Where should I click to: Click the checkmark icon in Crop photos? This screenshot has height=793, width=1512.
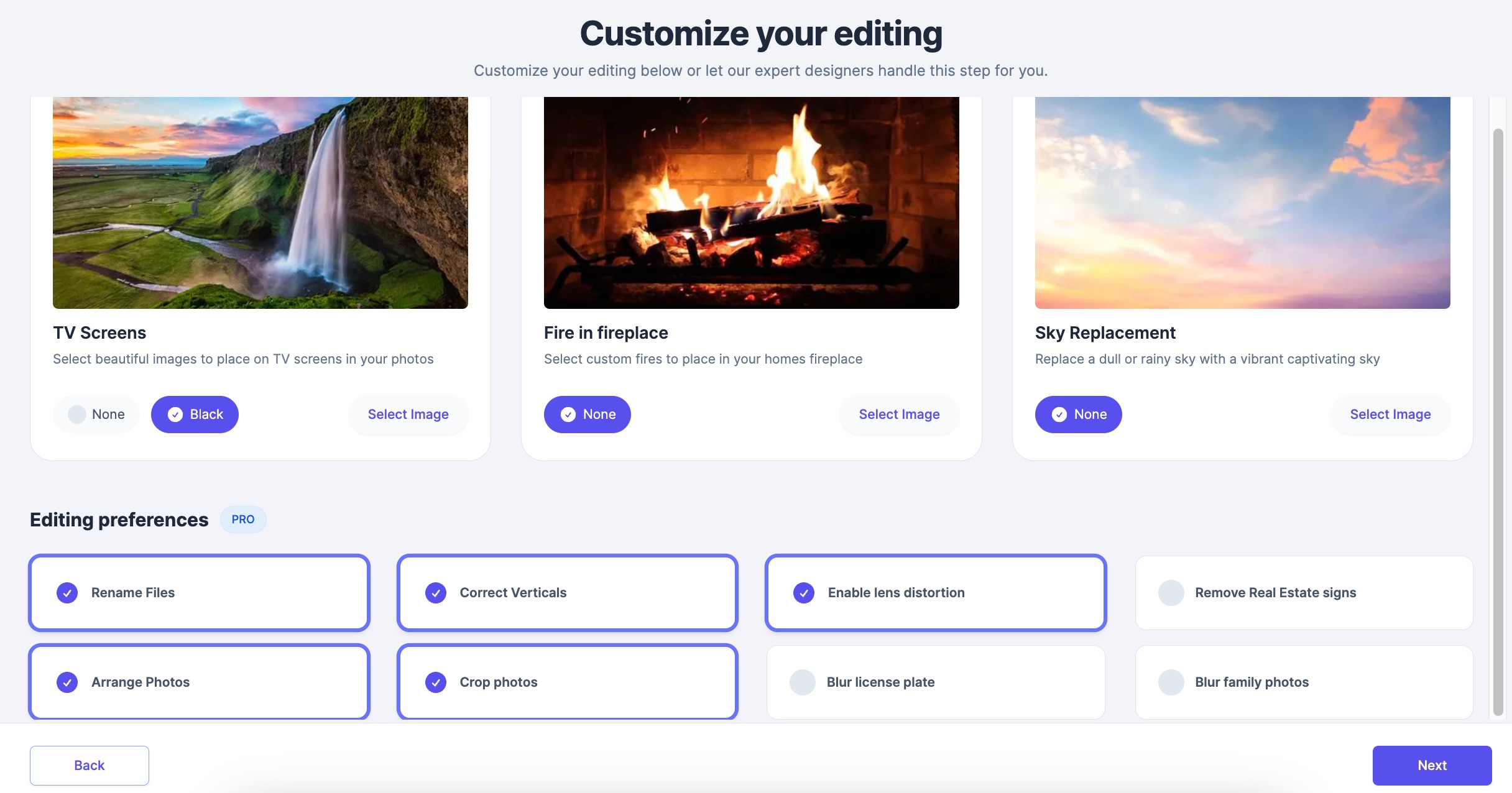(436, 682)
